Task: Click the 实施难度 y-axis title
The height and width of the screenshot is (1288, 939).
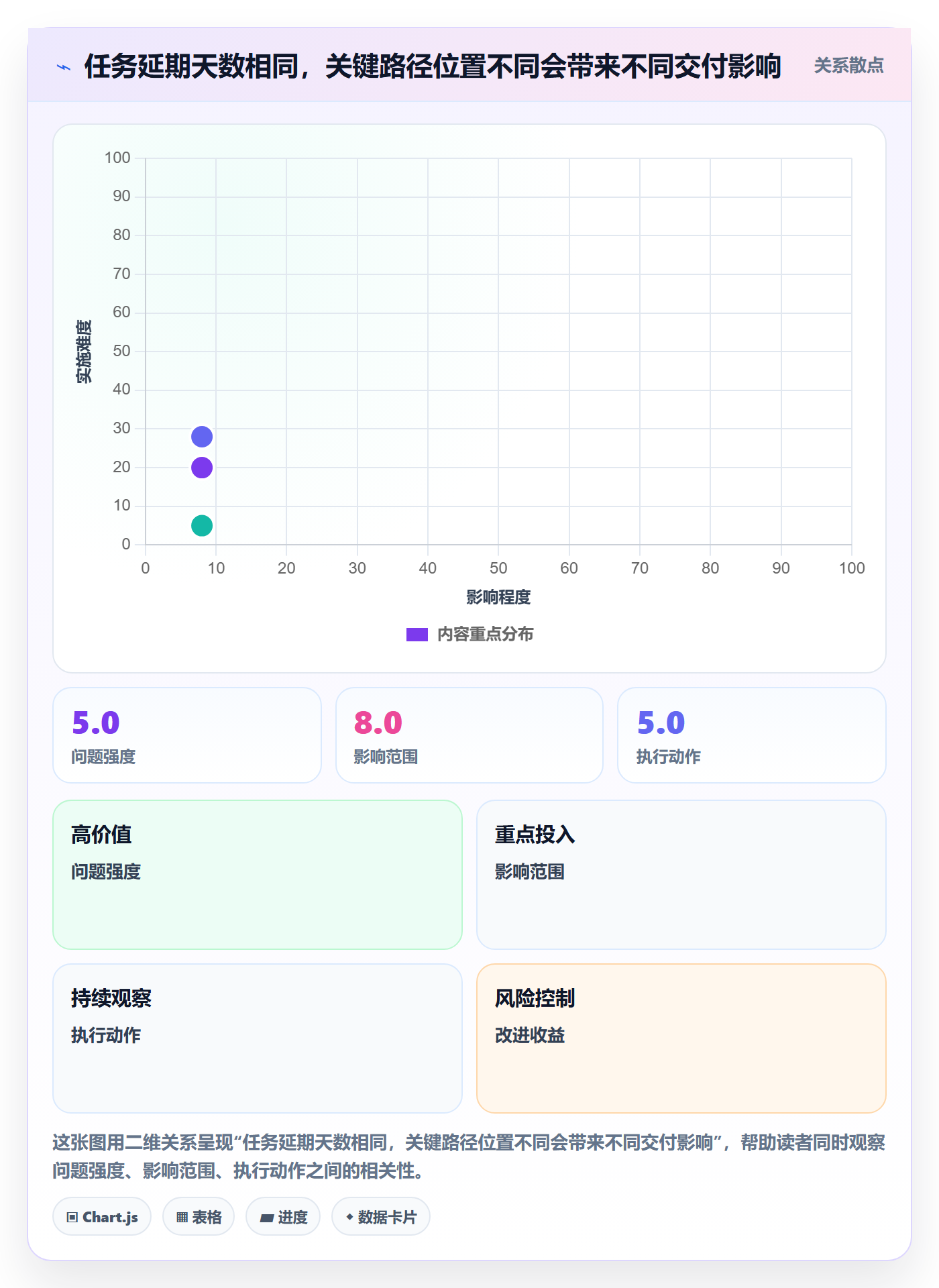Action: point(84,352)
